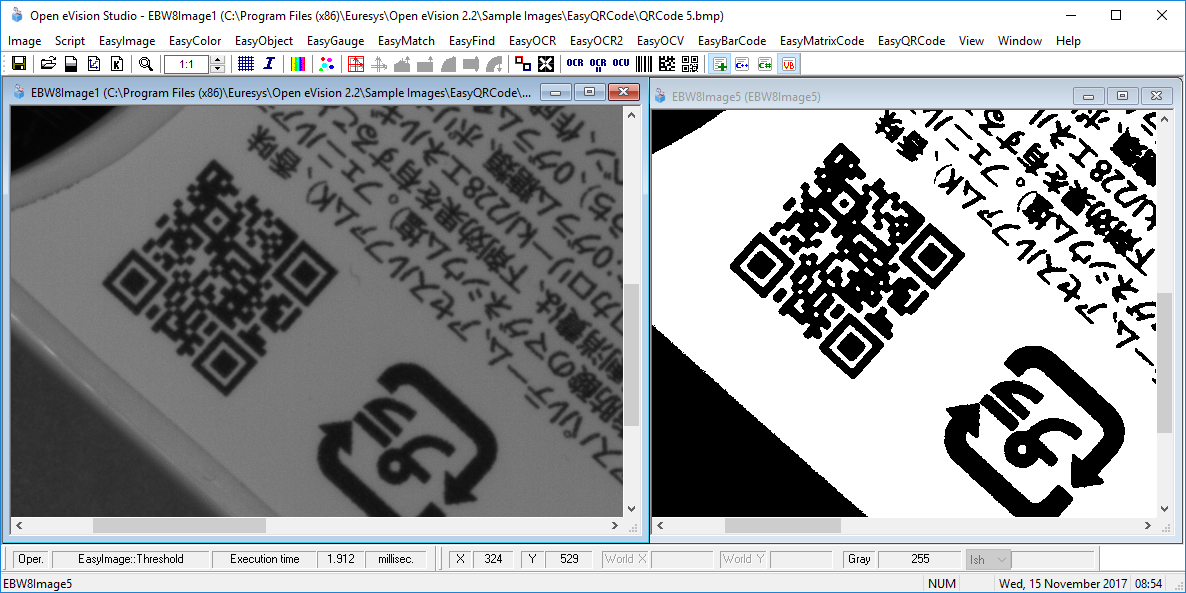Click EBW8Image1 scroll left arrow
This screenshot has width=1186, height=593.
coord(17,525)
